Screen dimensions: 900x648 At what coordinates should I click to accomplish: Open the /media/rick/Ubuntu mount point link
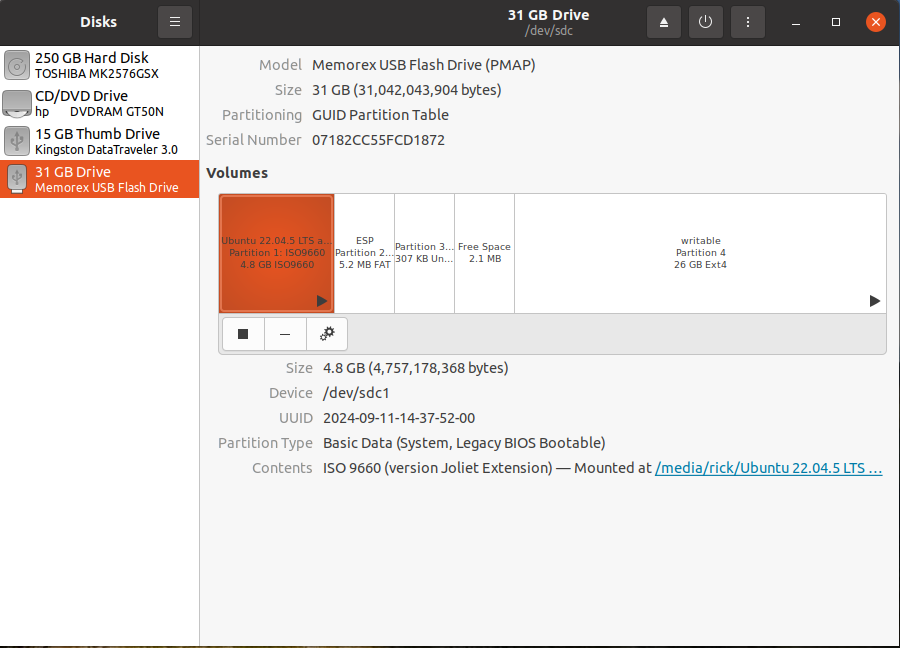[768, 468]
